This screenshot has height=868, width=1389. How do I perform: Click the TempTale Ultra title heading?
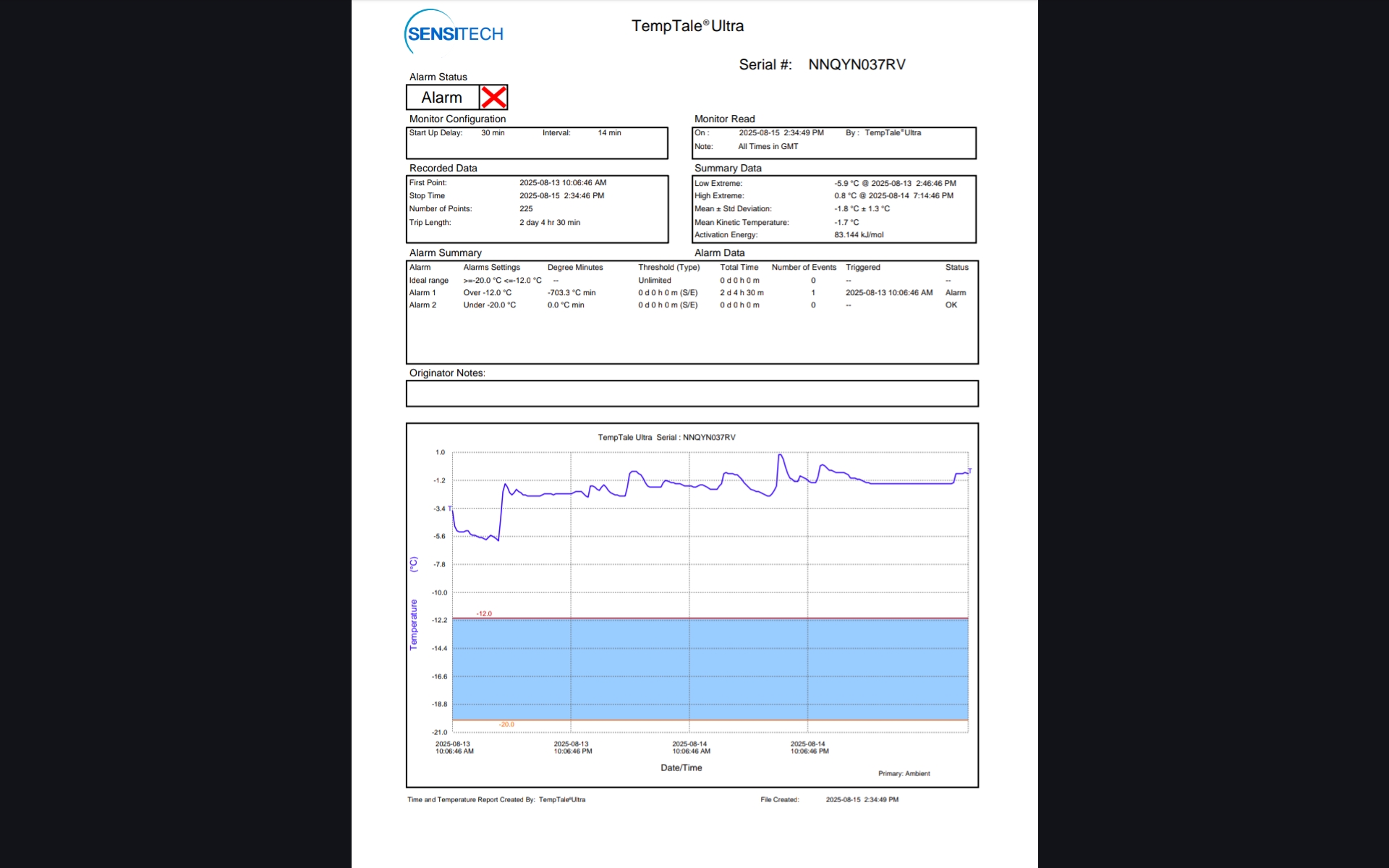687,26
